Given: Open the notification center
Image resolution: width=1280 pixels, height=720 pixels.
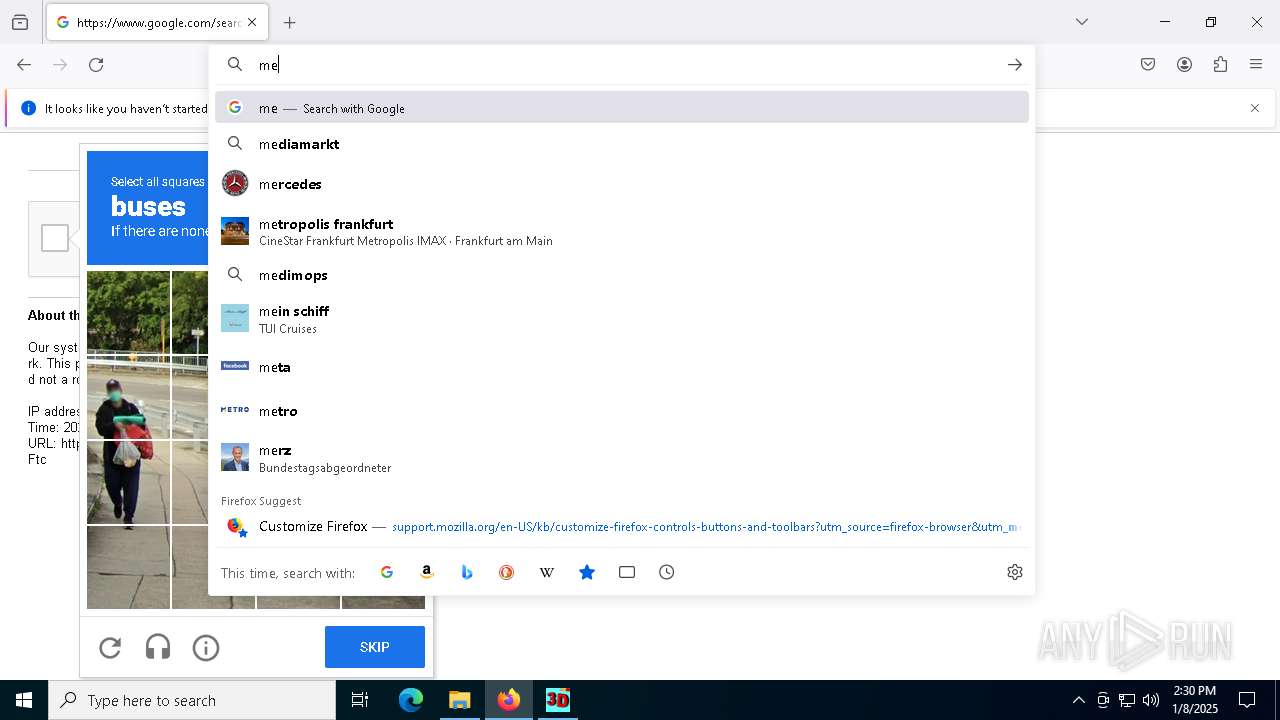Looking at the screenshot, I should [1247, 700].
